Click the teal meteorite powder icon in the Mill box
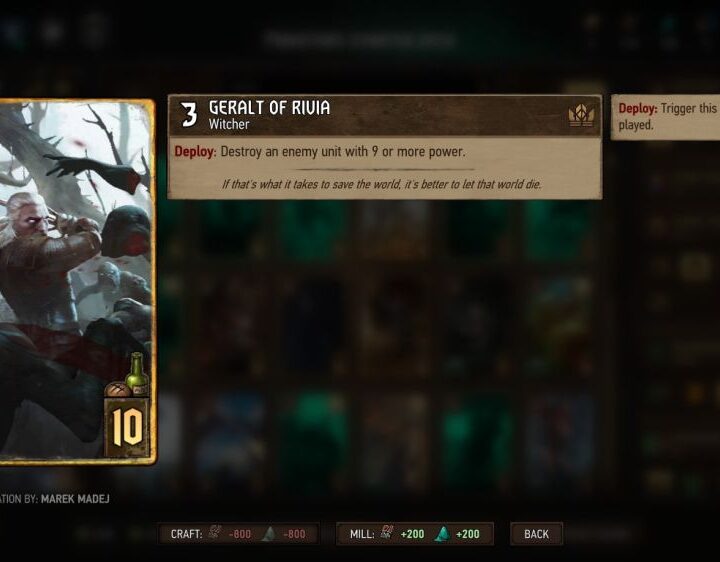 pos(442,534)
